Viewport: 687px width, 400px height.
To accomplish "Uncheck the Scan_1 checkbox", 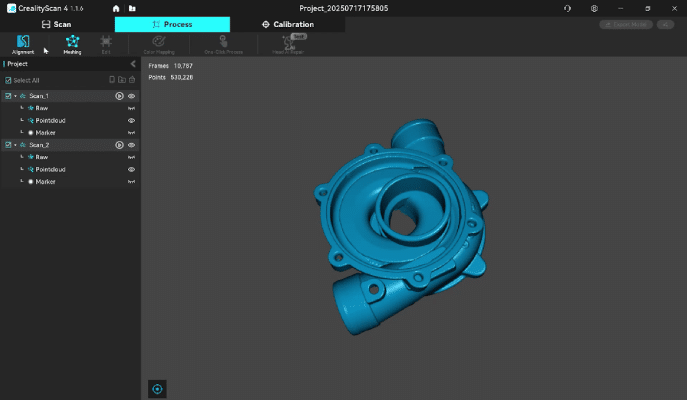I will (x=8, y=96).
